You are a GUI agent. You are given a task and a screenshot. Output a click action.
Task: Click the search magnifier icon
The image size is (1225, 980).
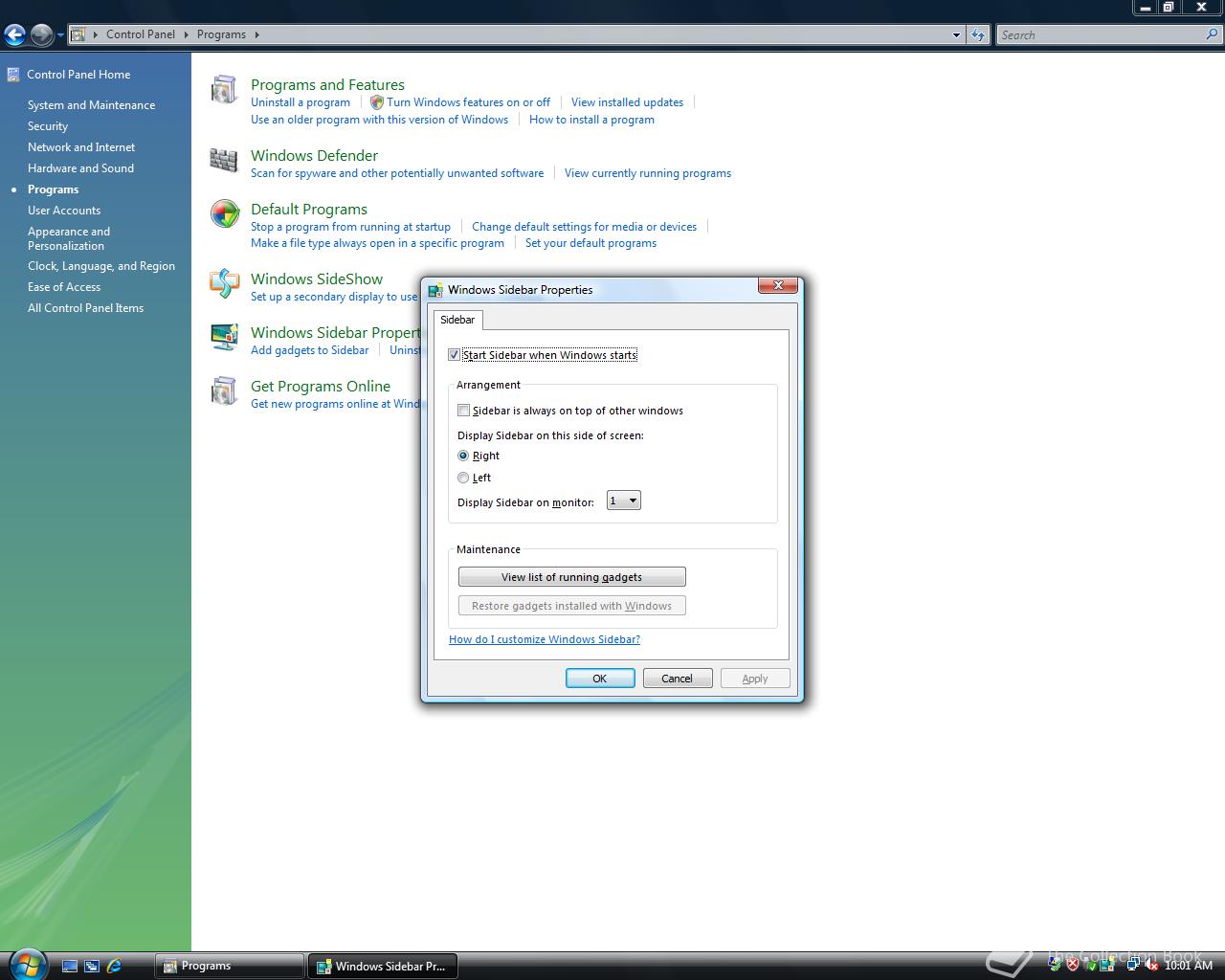pos(1213,34)
